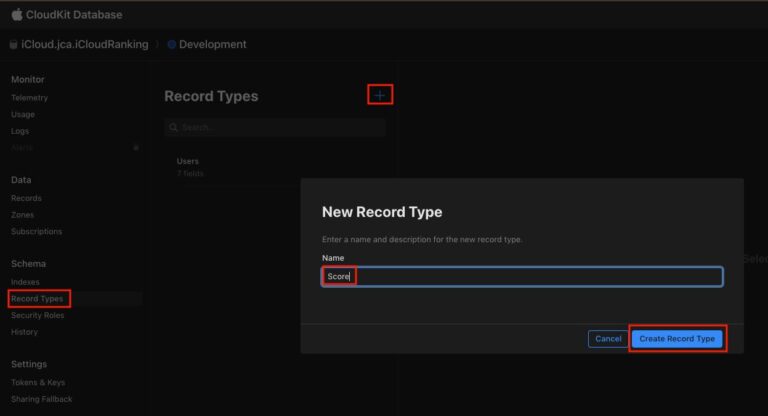Select Record Types in the sidebar
This screenshot has height=416, width=768.
pos(37,299)
